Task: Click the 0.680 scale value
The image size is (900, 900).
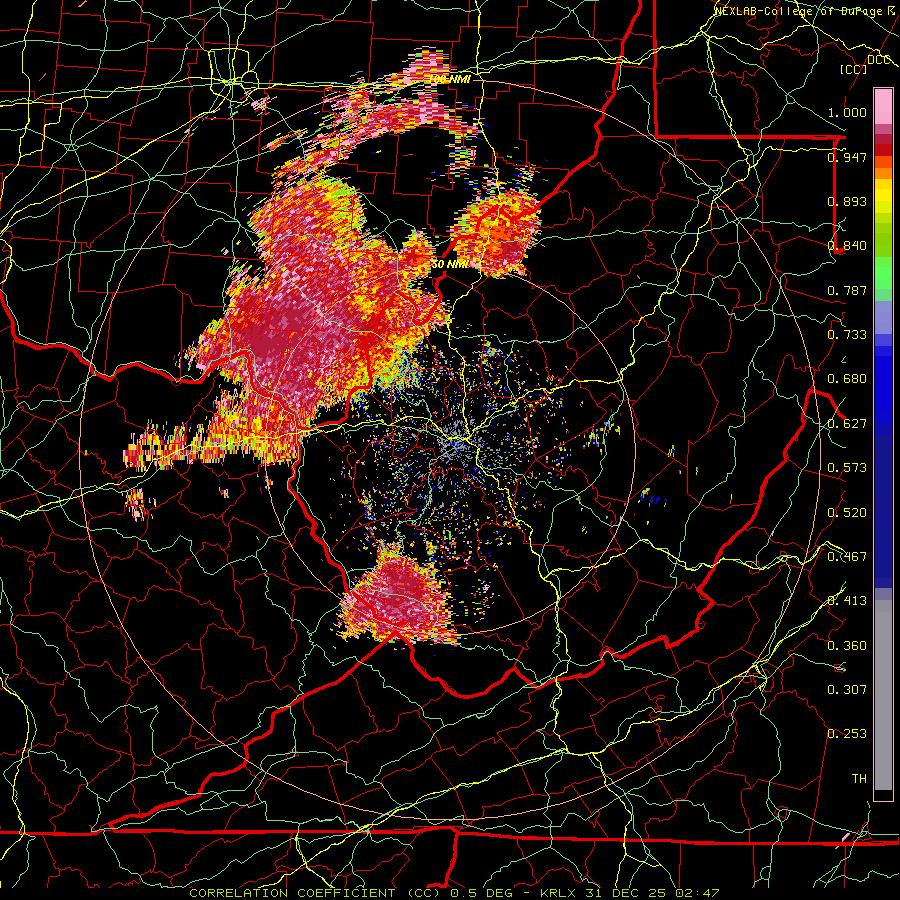Action: pos(847,379)
